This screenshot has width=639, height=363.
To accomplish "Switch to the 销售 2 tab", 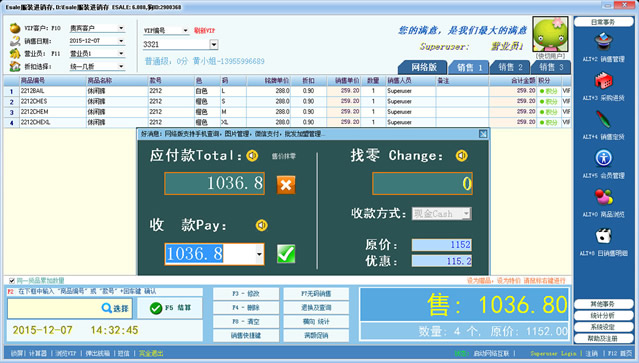I will (x=510, y=67).
